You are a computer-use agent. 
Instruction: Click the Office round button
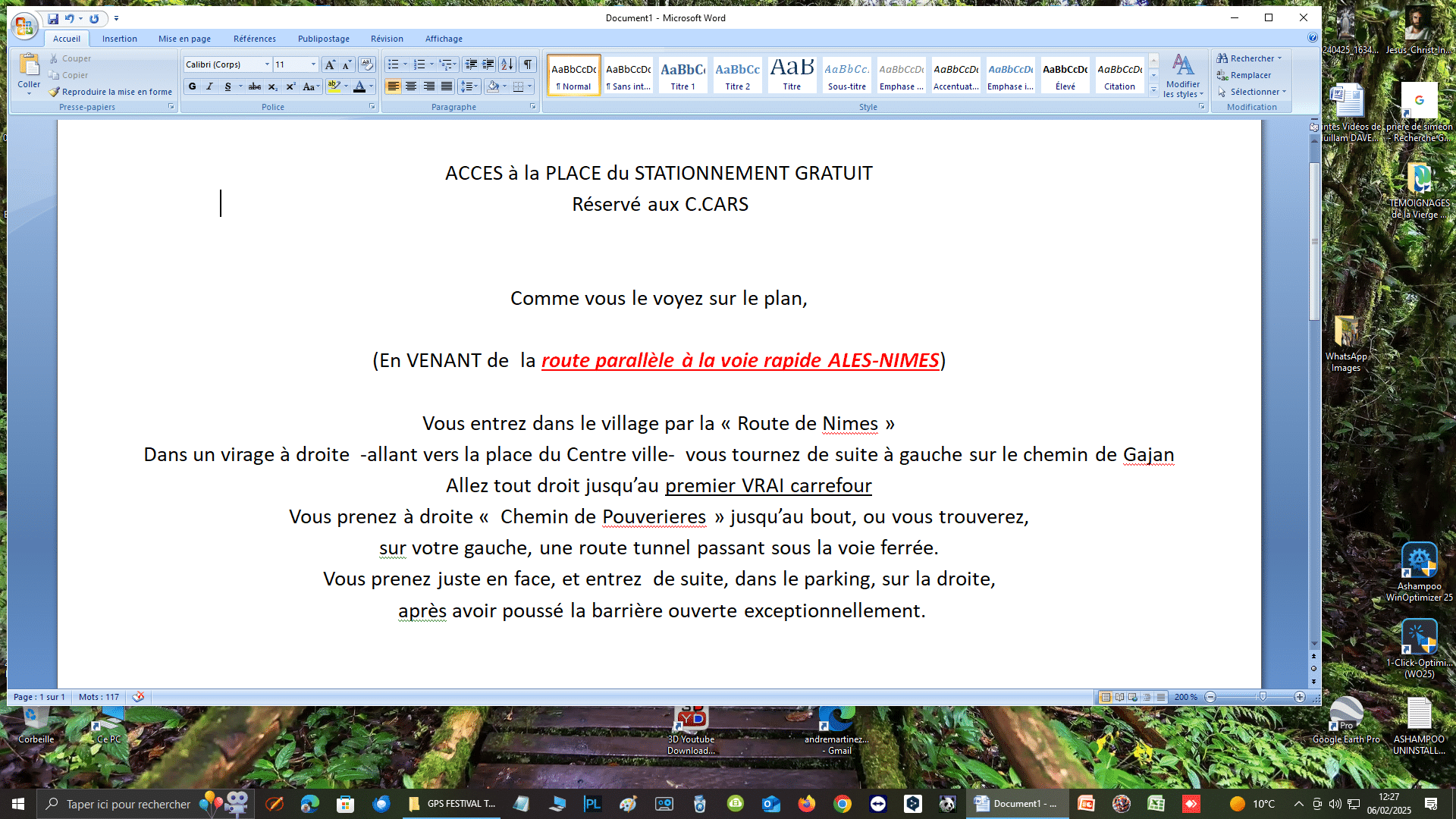pos(24,27)
